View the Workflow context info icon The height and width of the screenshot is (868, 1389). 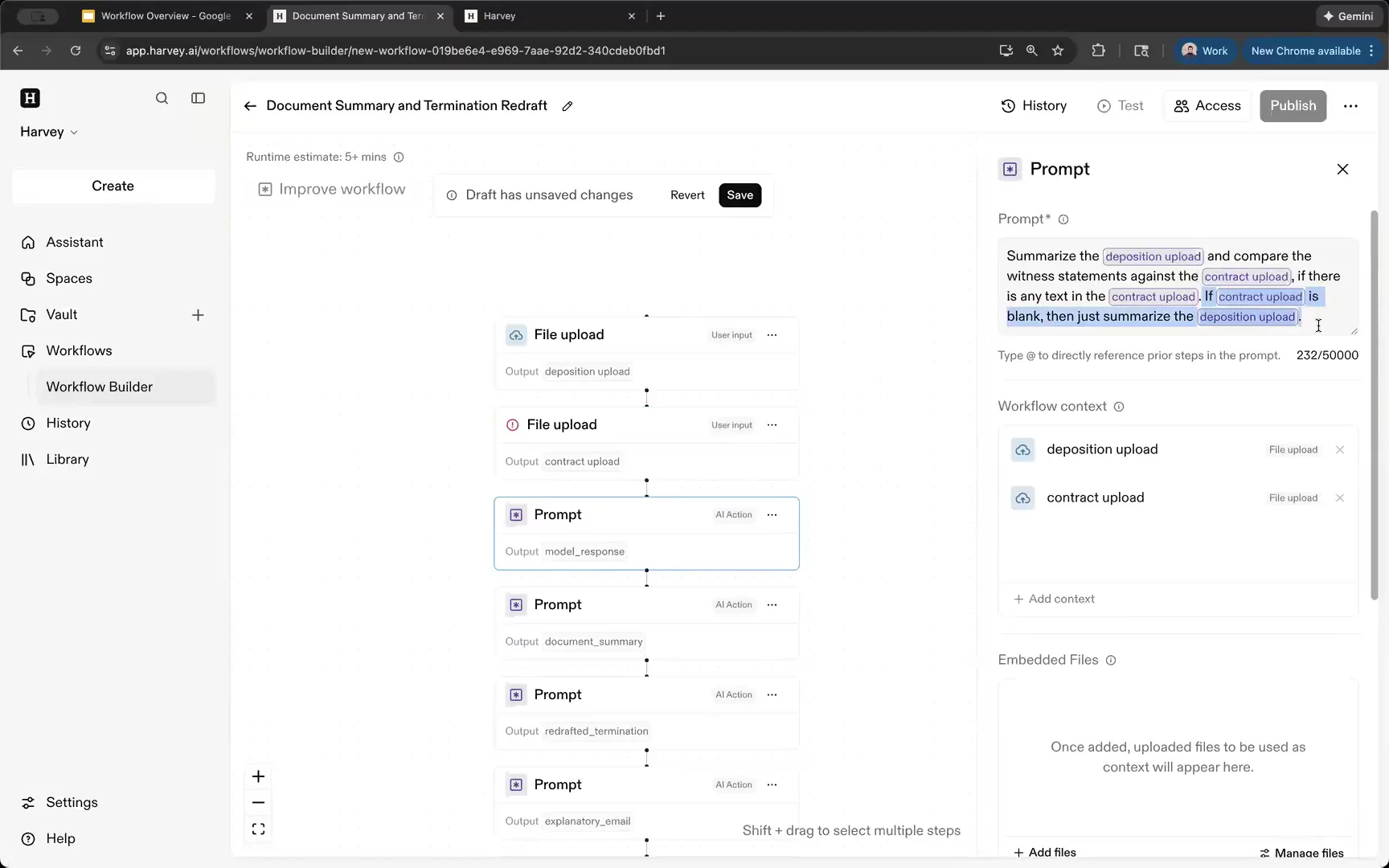tap(1119, 407)
